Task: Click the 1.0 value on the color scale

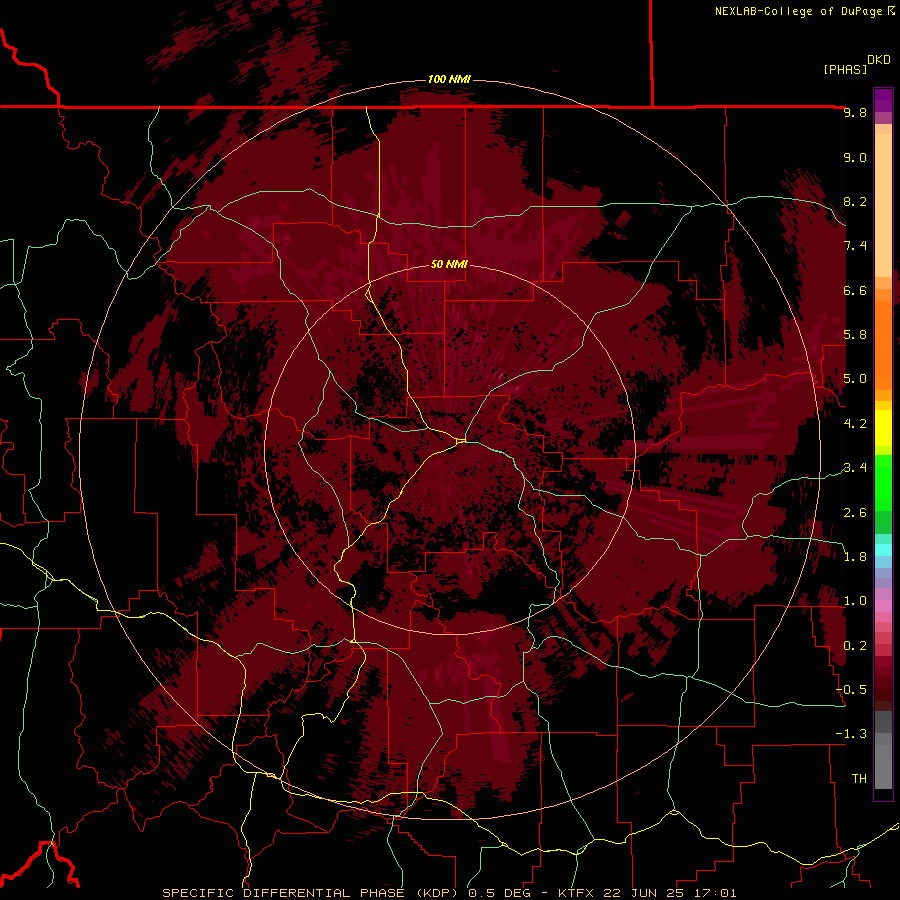Action: coord(855,601)
